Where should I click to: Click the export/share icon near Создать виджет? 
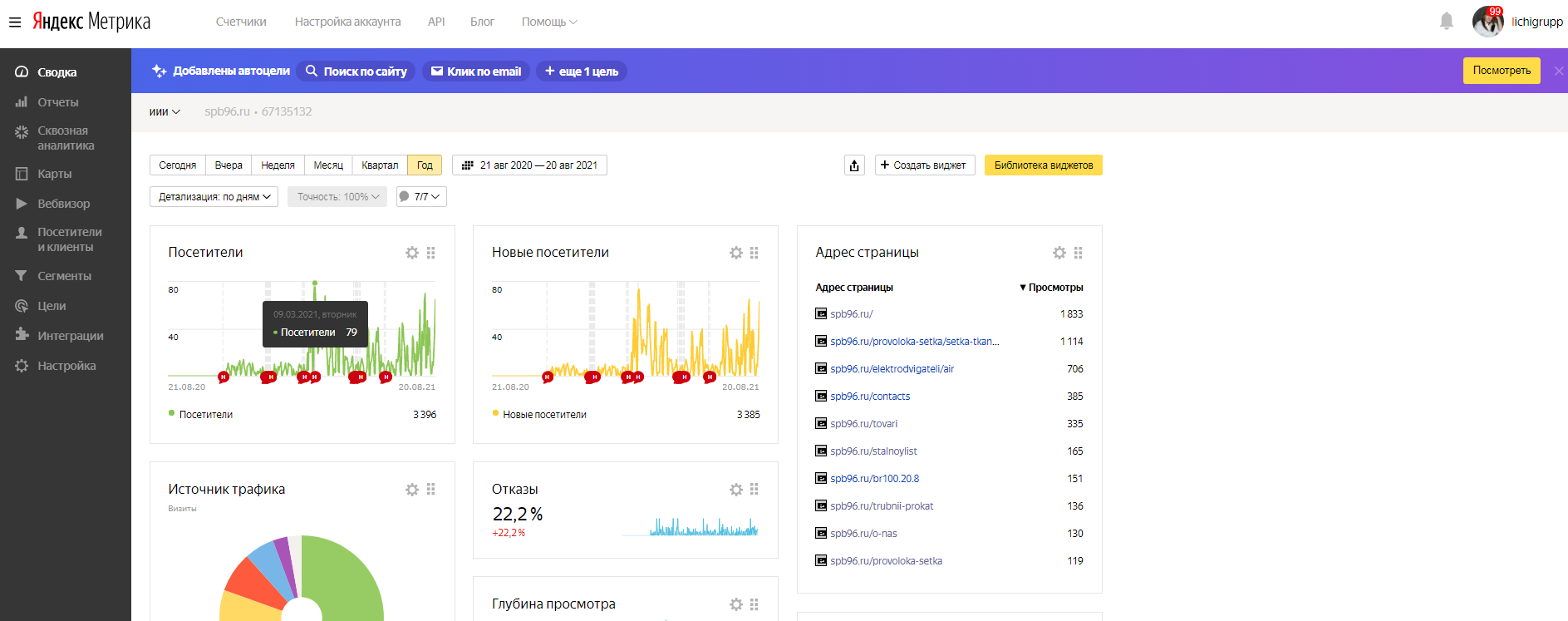coord(854,165)
